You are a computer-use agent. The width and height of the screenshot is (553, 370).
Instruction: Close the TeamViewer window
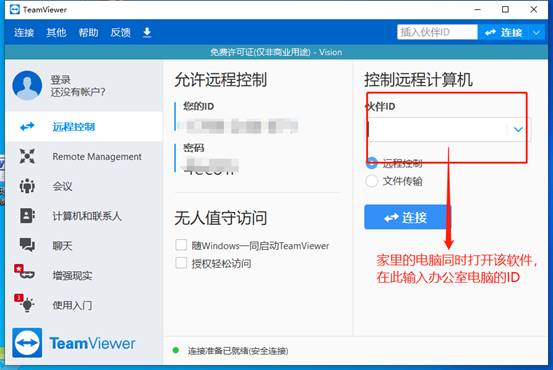pos(534,10)
